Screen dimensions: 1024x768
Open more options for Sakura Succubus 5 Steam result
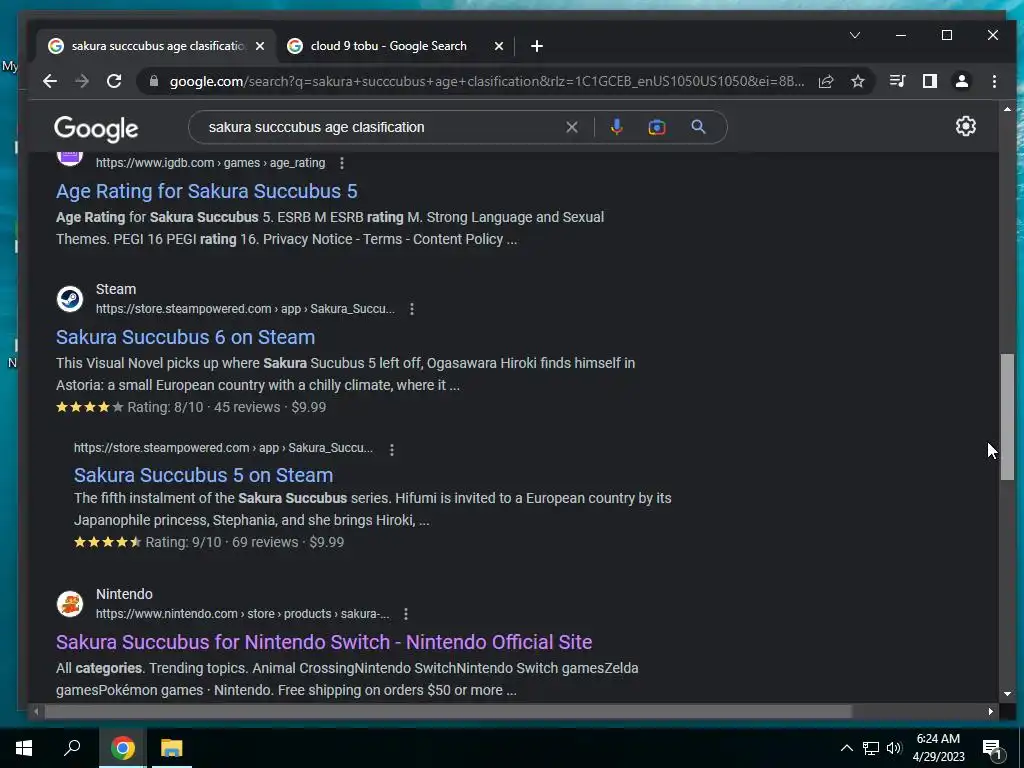tap(392, 449)
